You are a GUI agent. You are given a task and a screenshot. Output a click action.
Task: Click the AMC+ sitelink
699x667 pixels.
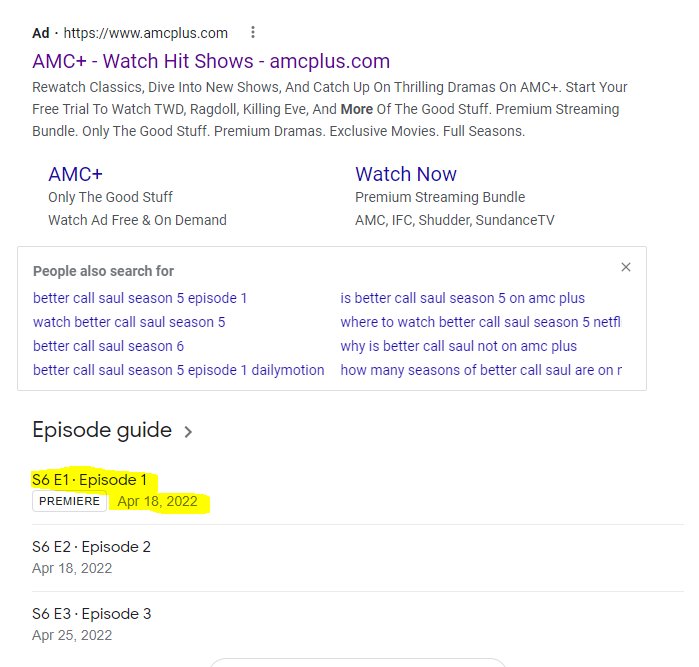pos(75,174)
